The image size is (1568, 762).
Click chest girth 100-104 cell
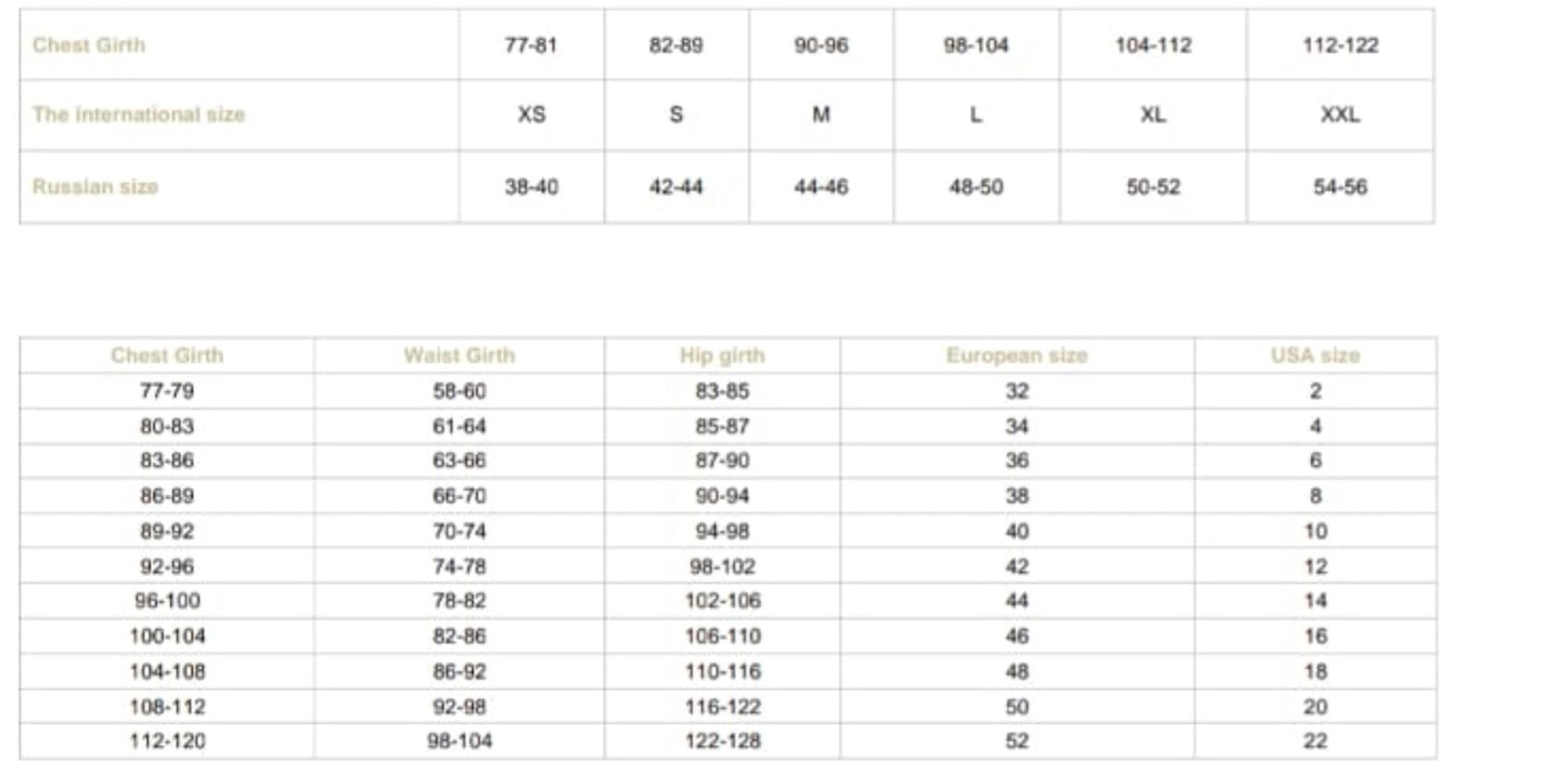167,636
